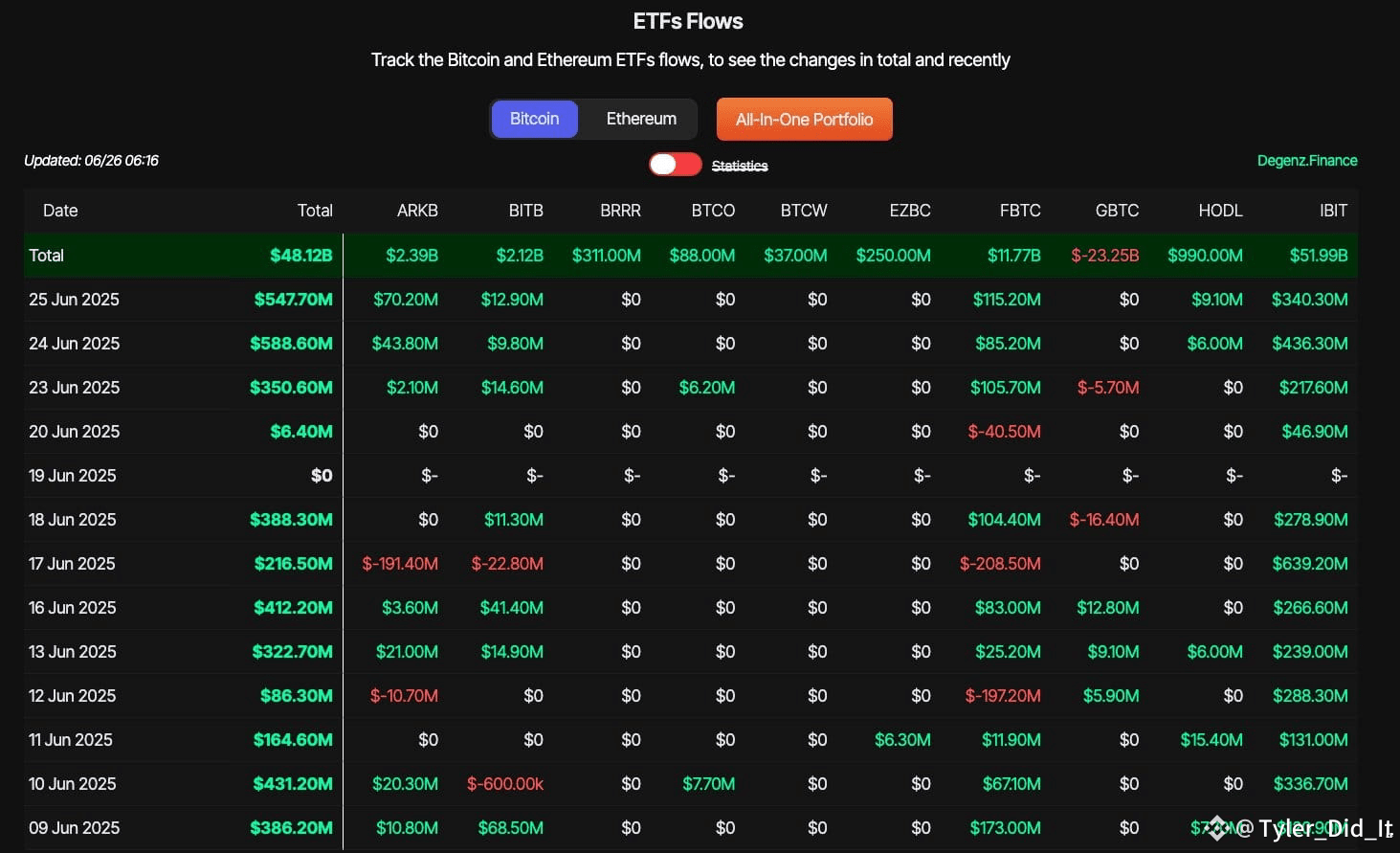Select the $12.80M GBTC cell
Screen dimensions: 1400x853
(x=1108, y=608)
